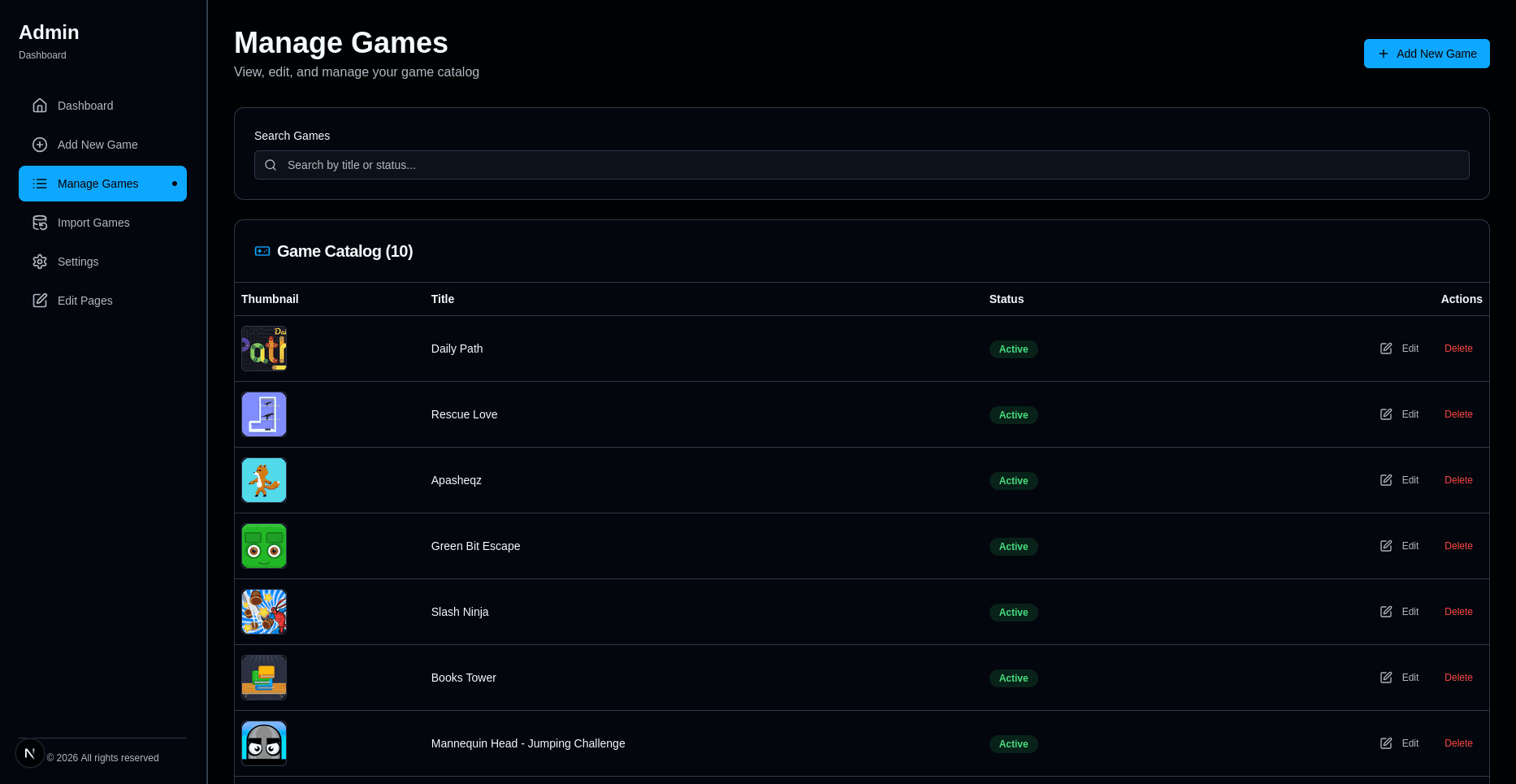This screenshot has width=1516, height=784.
Task: Click the edit pencil icon for Apasheqz
Action: 1386,480
